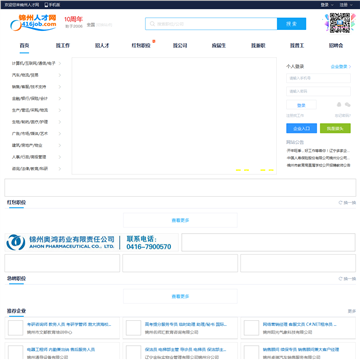Screen dimensions: 360x360
Task: Expand the 计算机/互联网 category arrow
Action: tap(60, 63)
